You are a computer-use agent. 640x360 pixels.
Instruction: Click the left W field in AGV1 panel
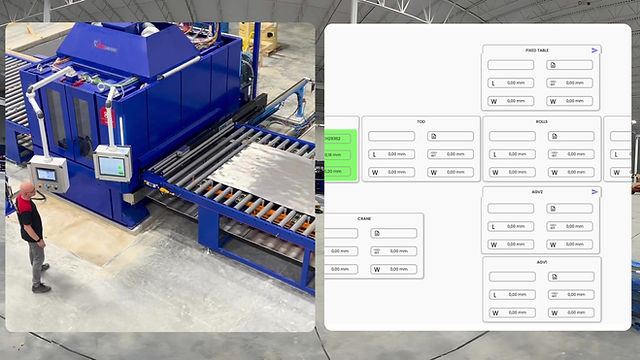(x=512, y=313)
